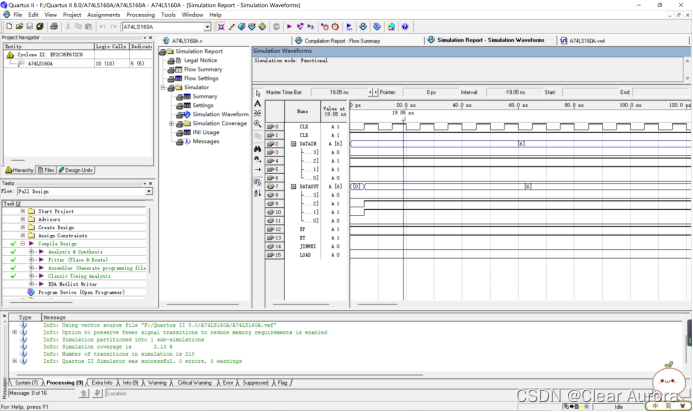Select the JINWEI signal row
The width and height of the screenshot is (693, 412).
[308, 246]
